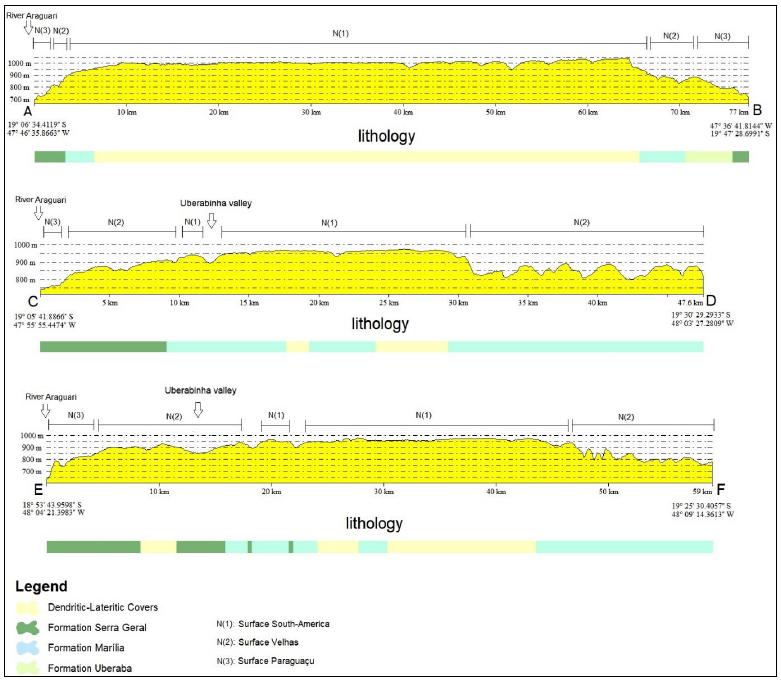Pick the Formation Uberaba legend swatch
781x681 pixels.
[33, 667]
